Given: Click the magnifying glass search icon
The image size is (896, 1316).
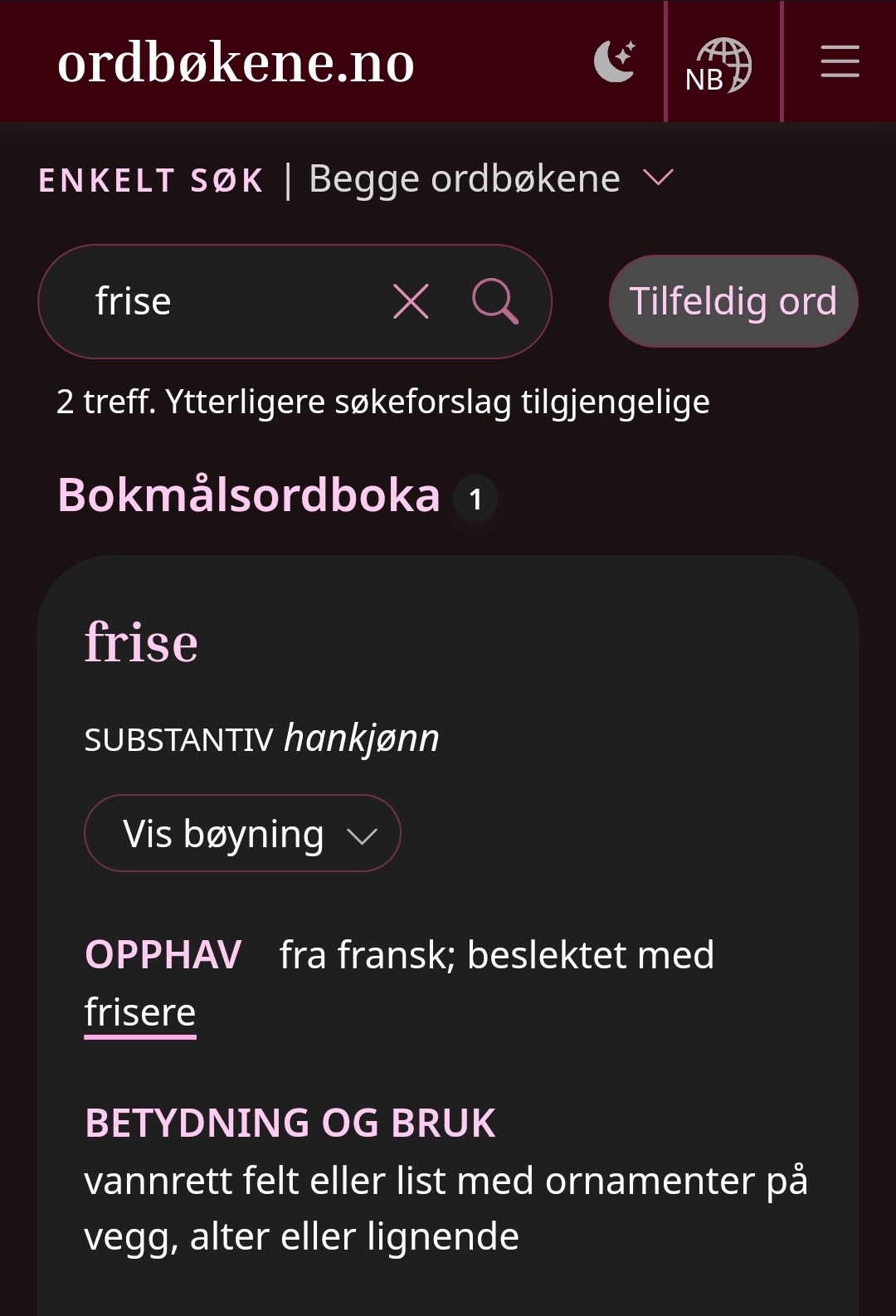Looking at the screenshot, I should (495, 301).
